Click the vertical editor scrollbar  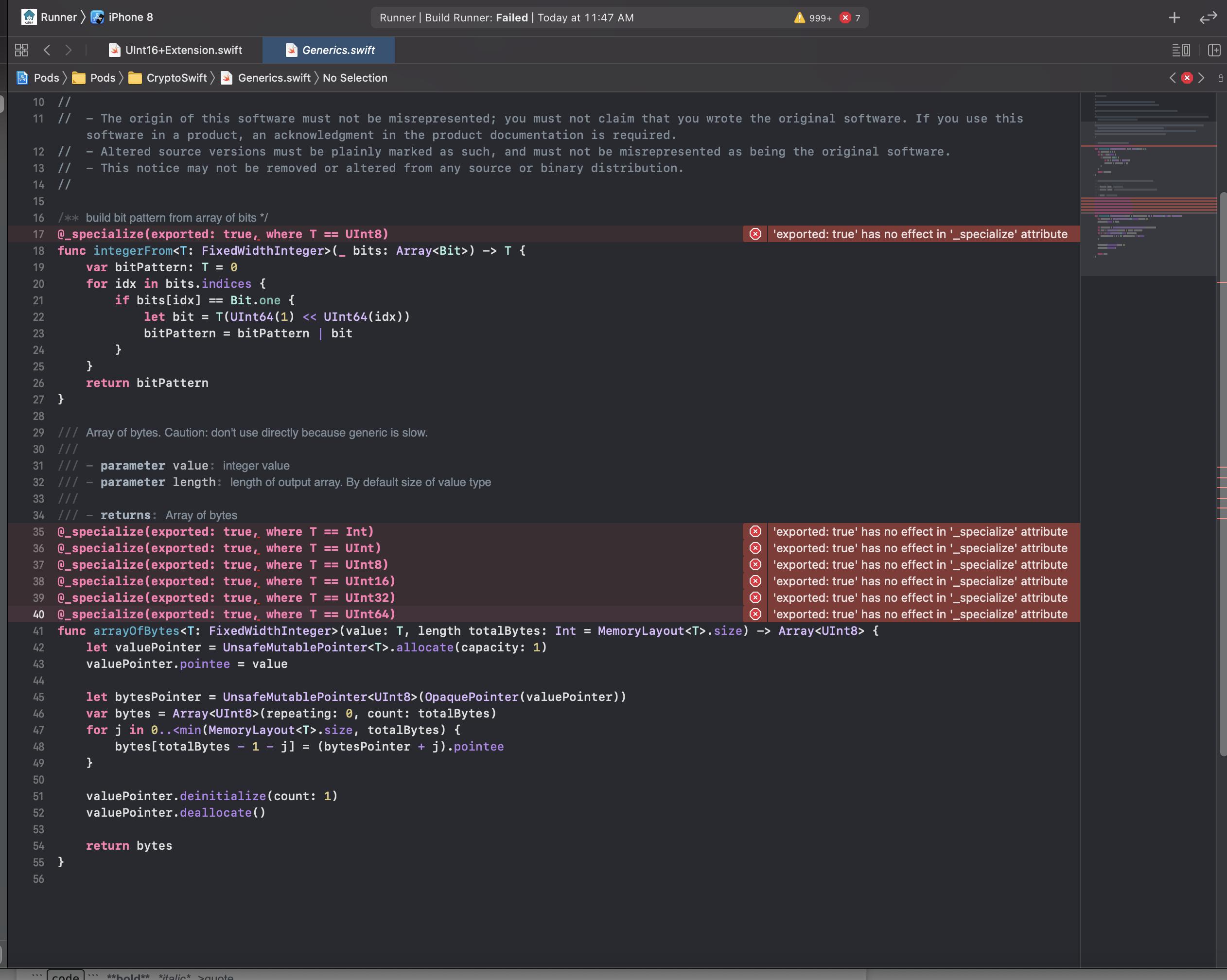[x=1223, y=473]
